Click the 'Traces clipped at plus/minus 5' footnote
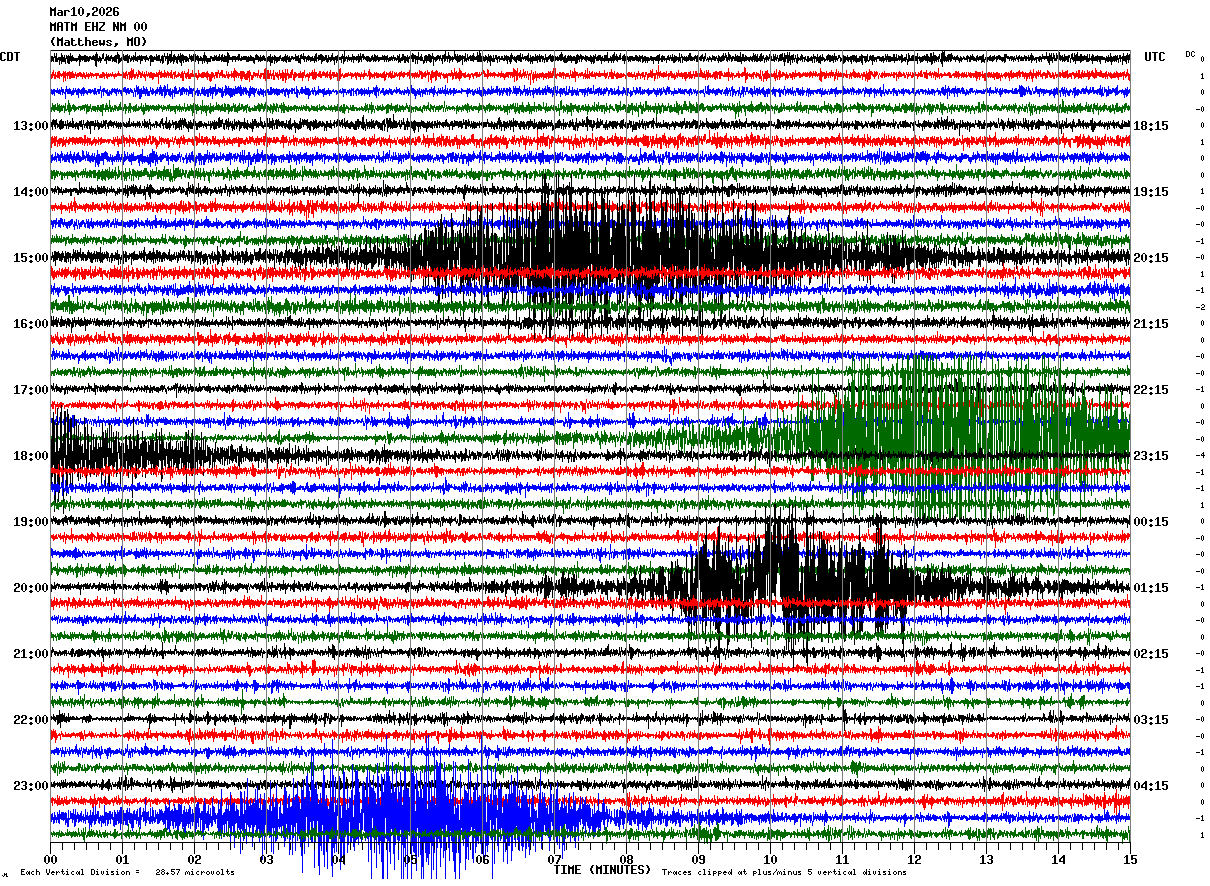The image size is (1210, 886). click(785, 873)
